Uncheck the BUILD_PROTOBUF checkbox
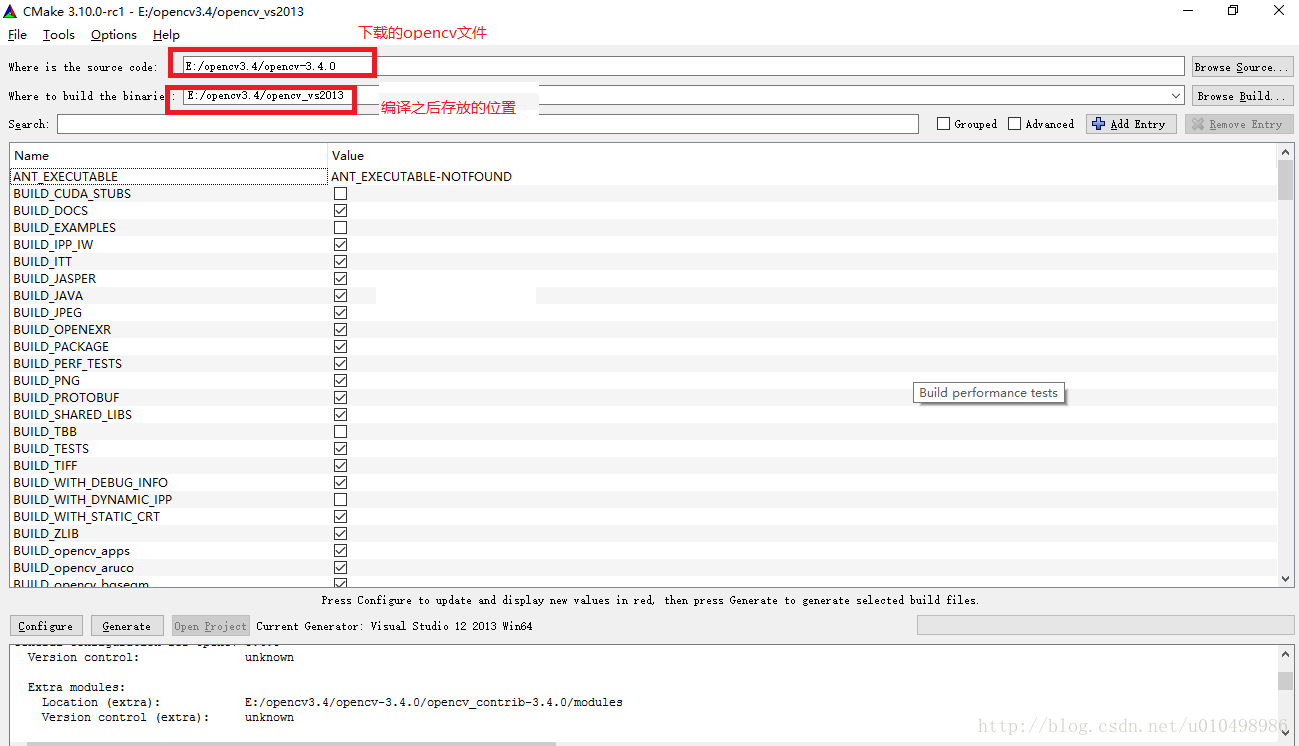Viewport: 1299px width, 746px height. pyautogui.click(x=340, y=397)
